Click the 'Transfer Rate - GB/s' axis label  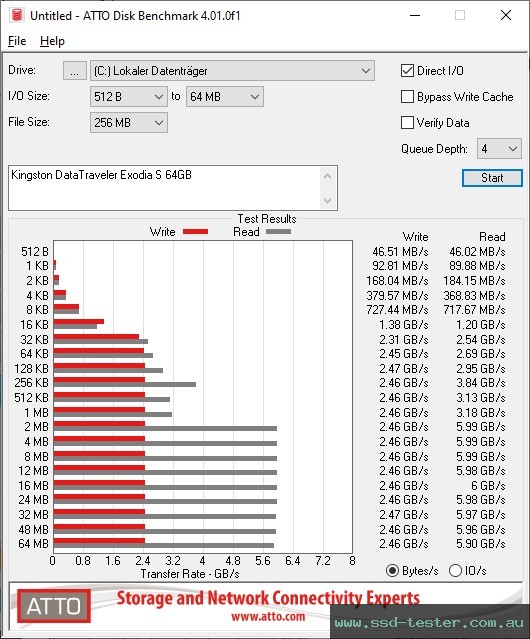click(x=190, y=574)
